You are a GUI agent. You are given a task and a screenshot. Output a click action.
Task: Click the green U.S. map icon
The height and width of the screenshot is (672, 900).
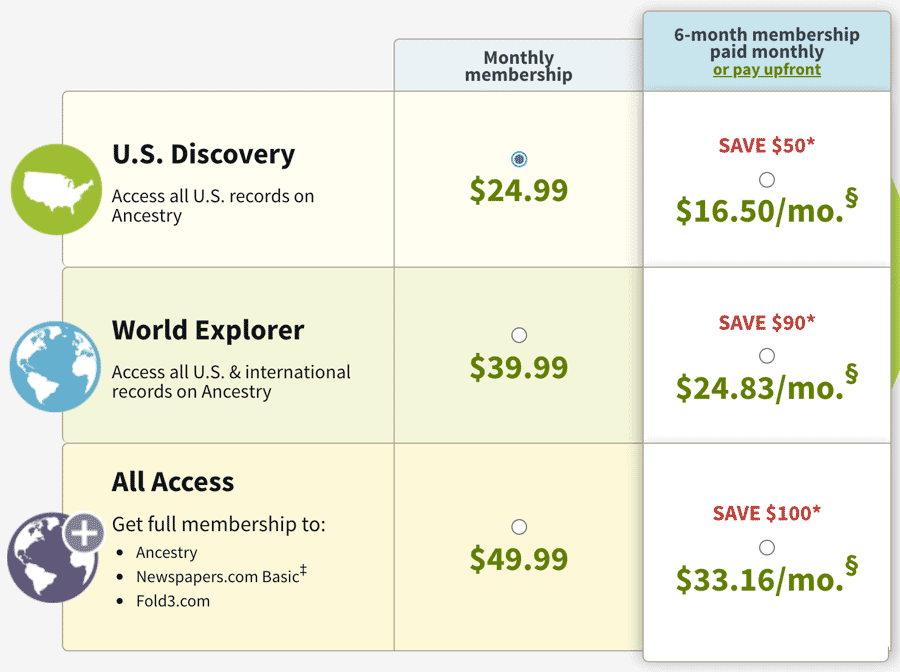click(56, 189)
